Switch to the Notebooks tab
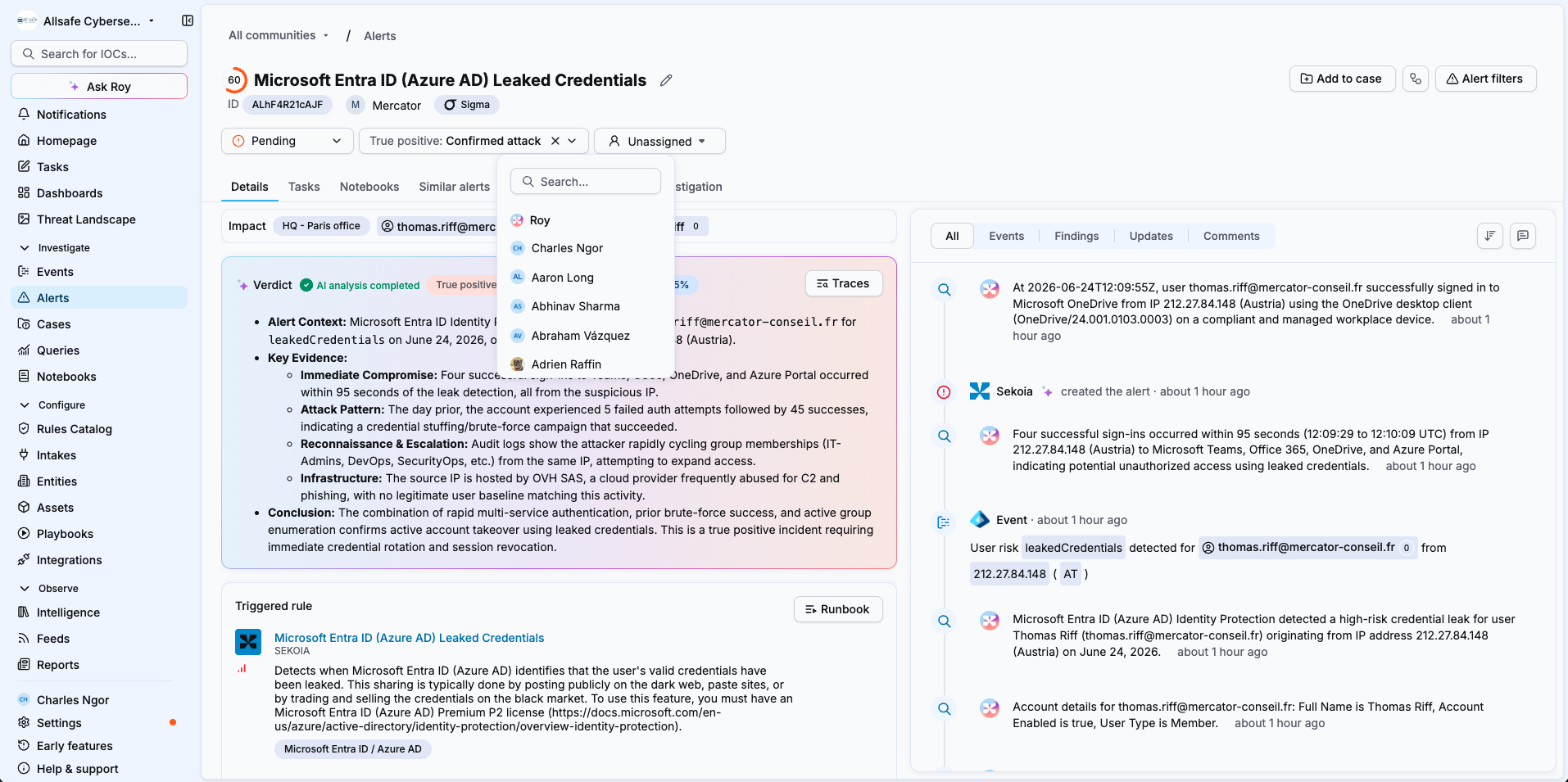The width and height of the screenshot is (1568, 782). [369, 187]
